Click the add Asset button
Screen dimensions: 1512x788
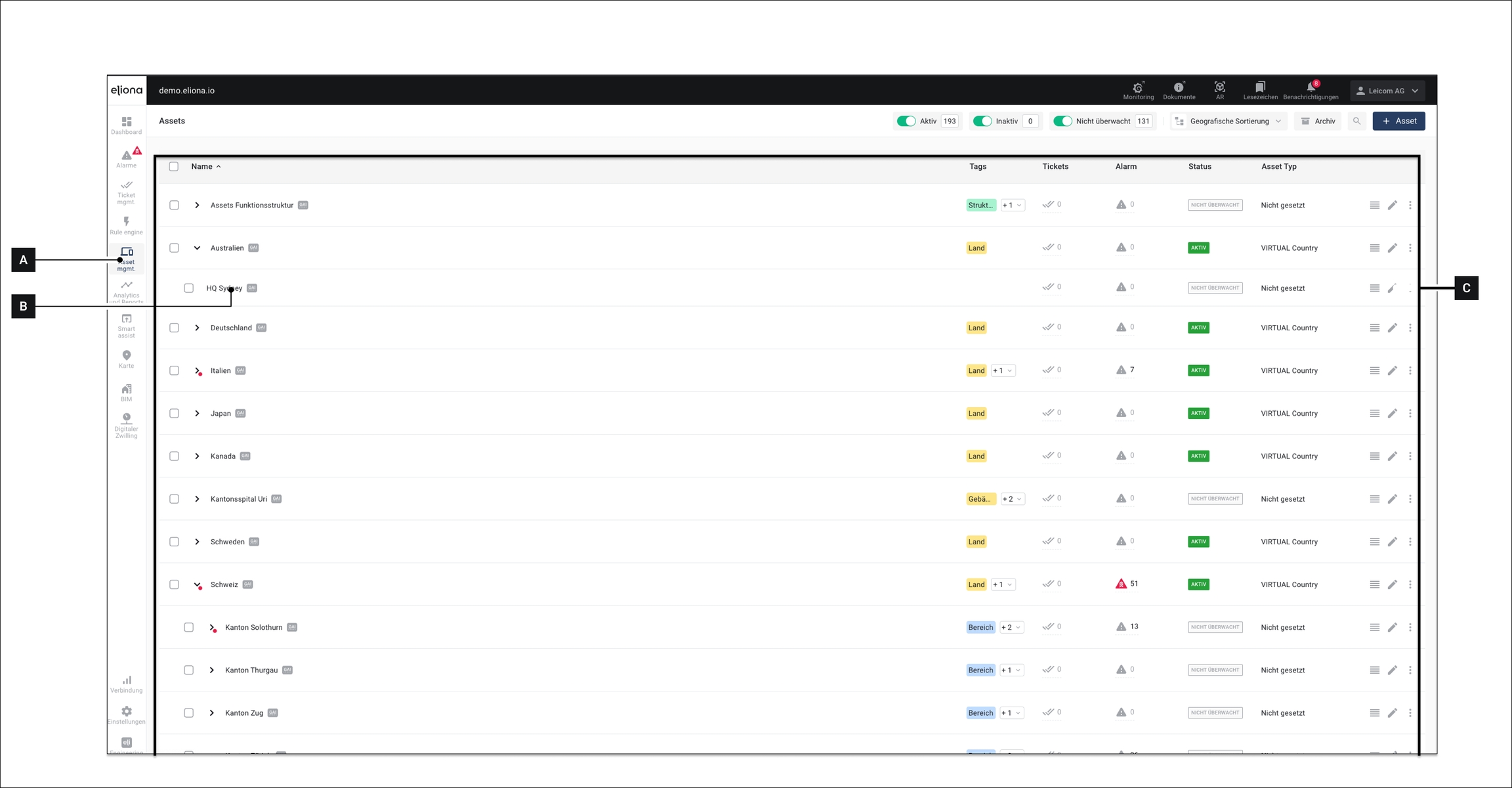pos(1398,121)
